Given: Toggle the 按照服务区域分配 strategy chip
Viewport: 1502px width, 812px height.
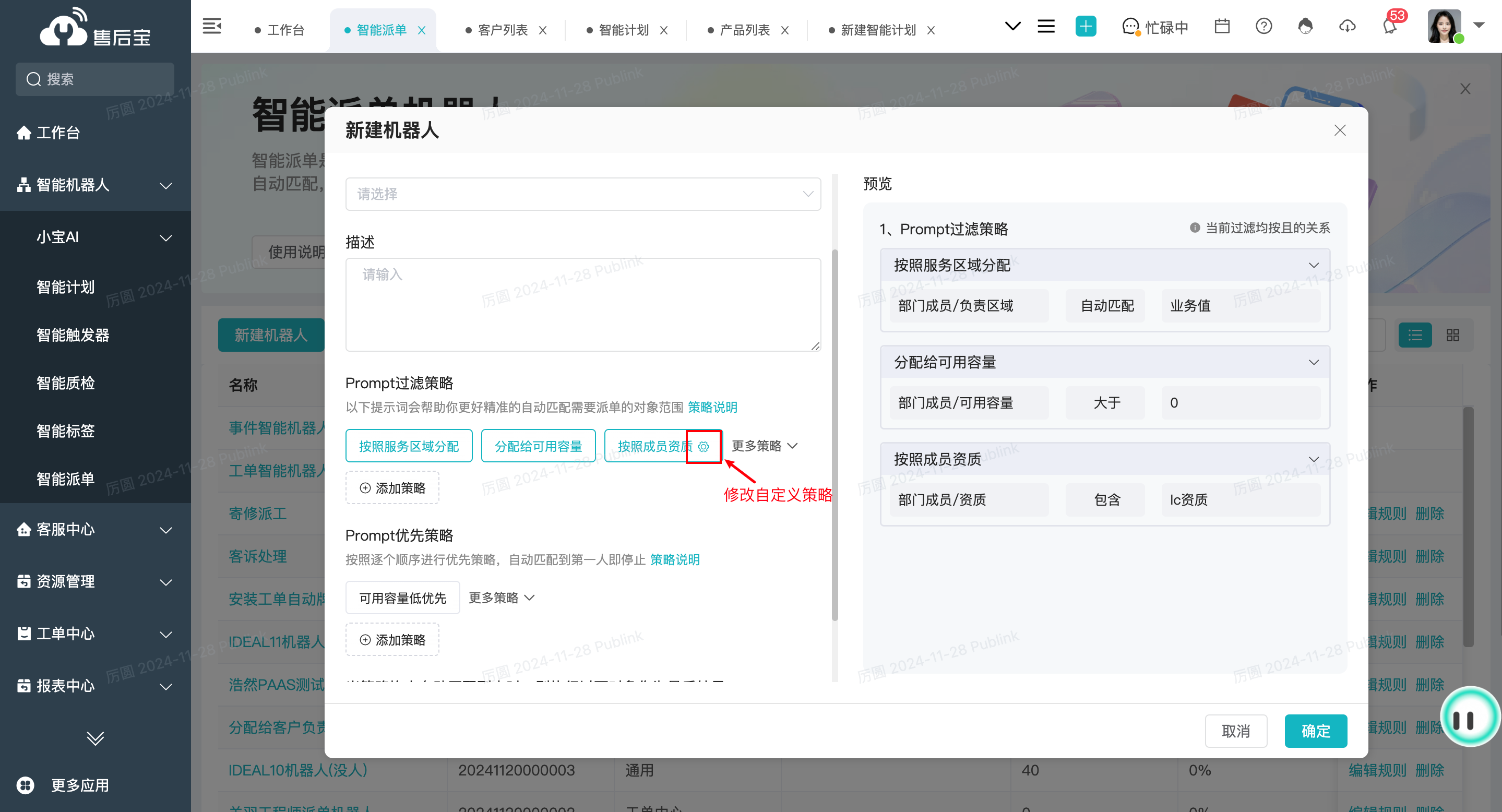Looking at the screenshot, I should coord(409,447).
